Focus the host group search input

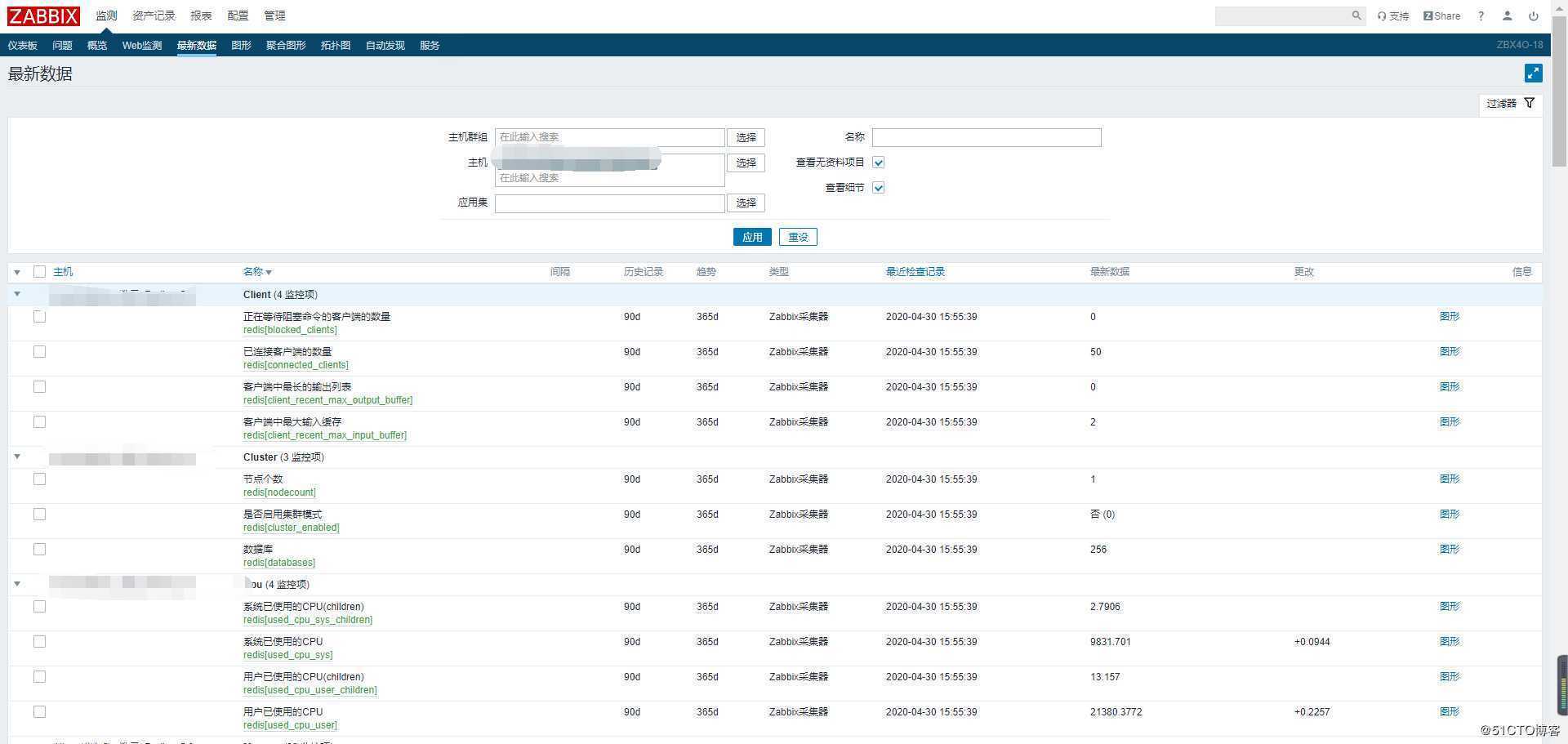(609, 137)
